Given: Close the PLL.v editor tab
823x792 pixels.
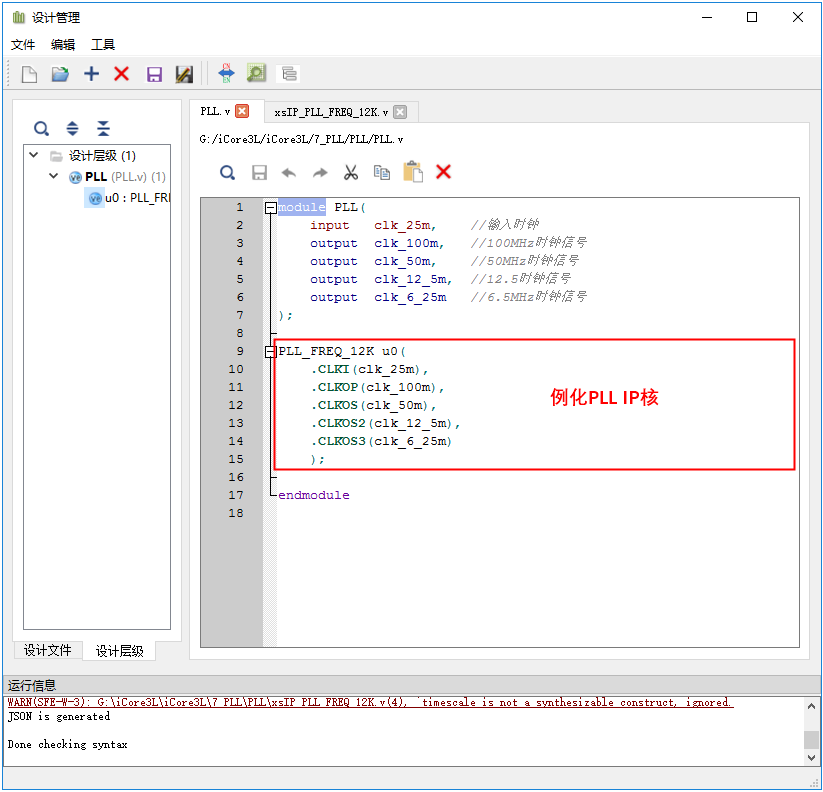Looking at the screenshot, I should 242,111.
